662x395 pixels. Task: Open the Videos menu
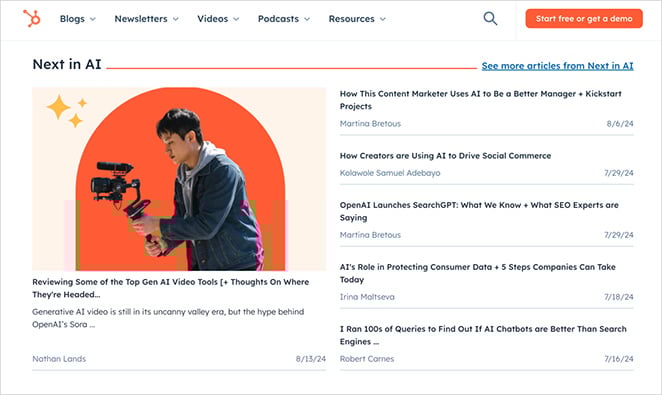point(218,19)
